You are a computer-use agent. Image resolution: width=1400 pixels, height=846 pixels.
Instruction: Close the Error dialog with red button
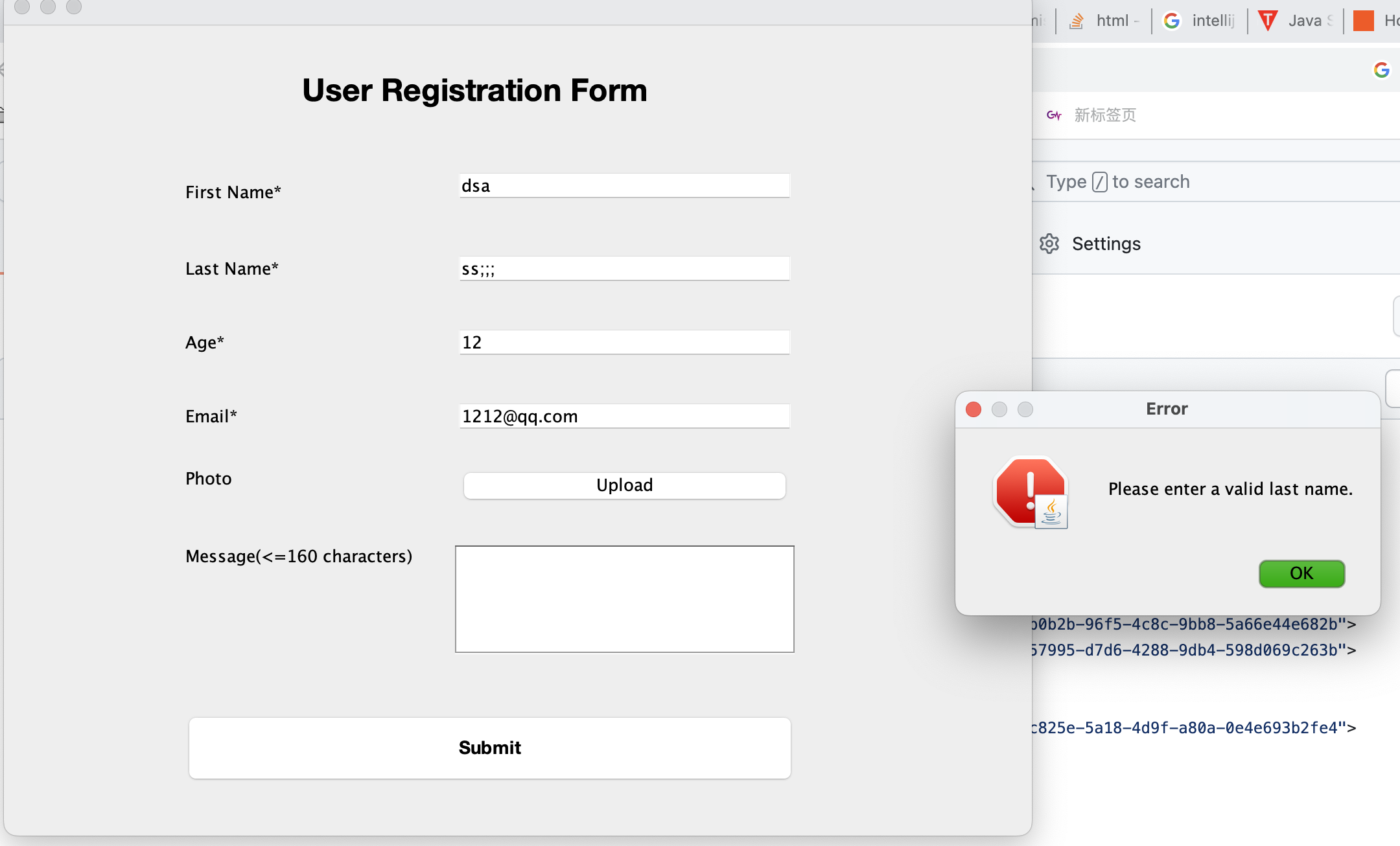click(x=974, y=409)
